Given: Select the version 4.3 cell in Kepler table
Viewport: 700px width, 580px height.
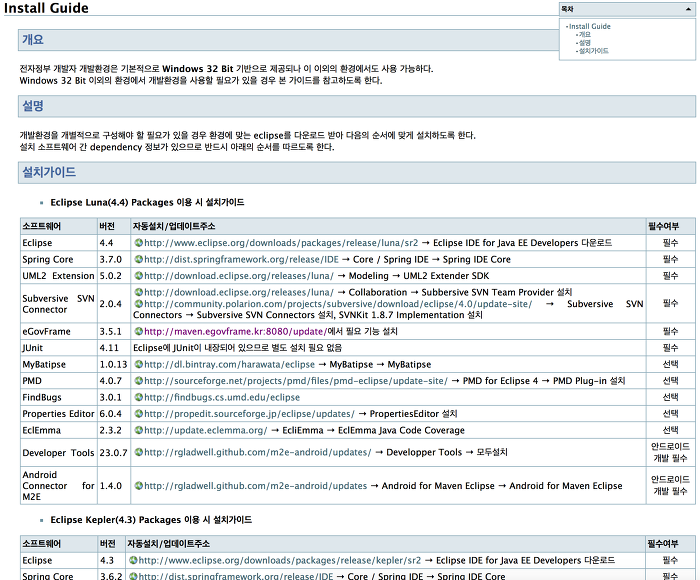Looking at the screenshot, I should click(111, 560).
